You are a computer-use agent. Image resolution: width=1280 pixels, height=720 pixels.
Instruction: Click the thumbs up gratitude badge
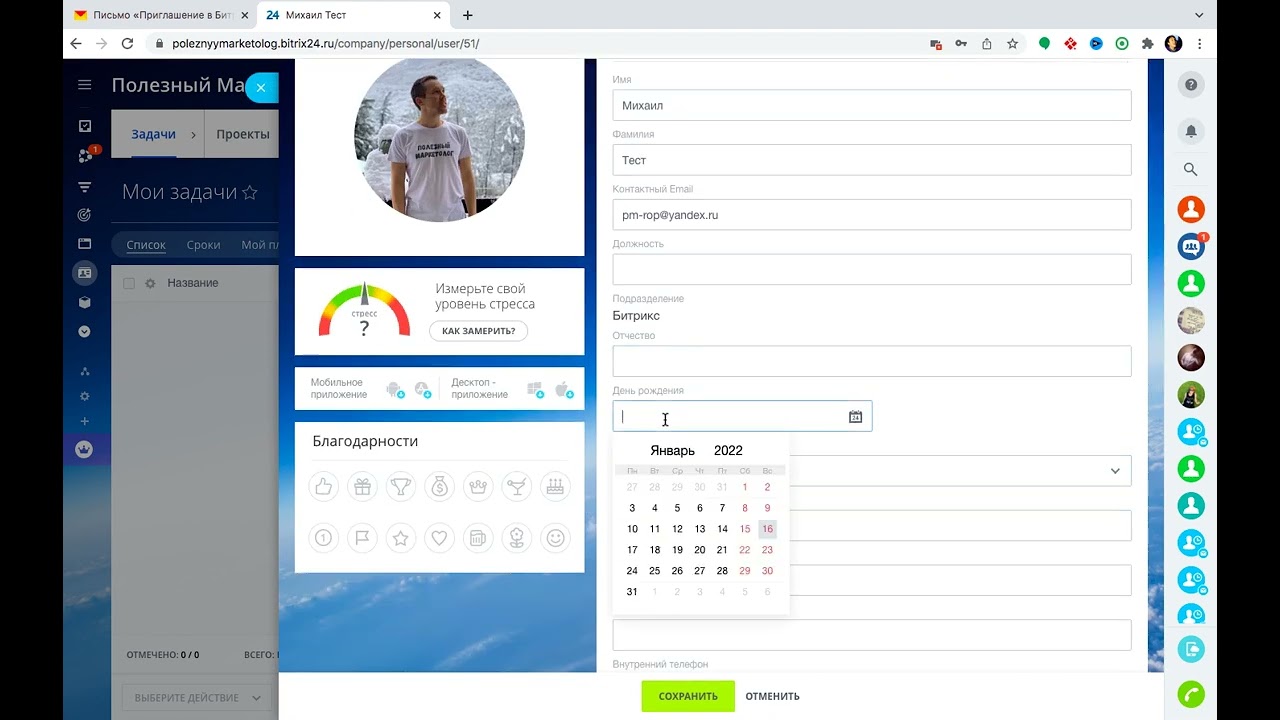point(323,487)
